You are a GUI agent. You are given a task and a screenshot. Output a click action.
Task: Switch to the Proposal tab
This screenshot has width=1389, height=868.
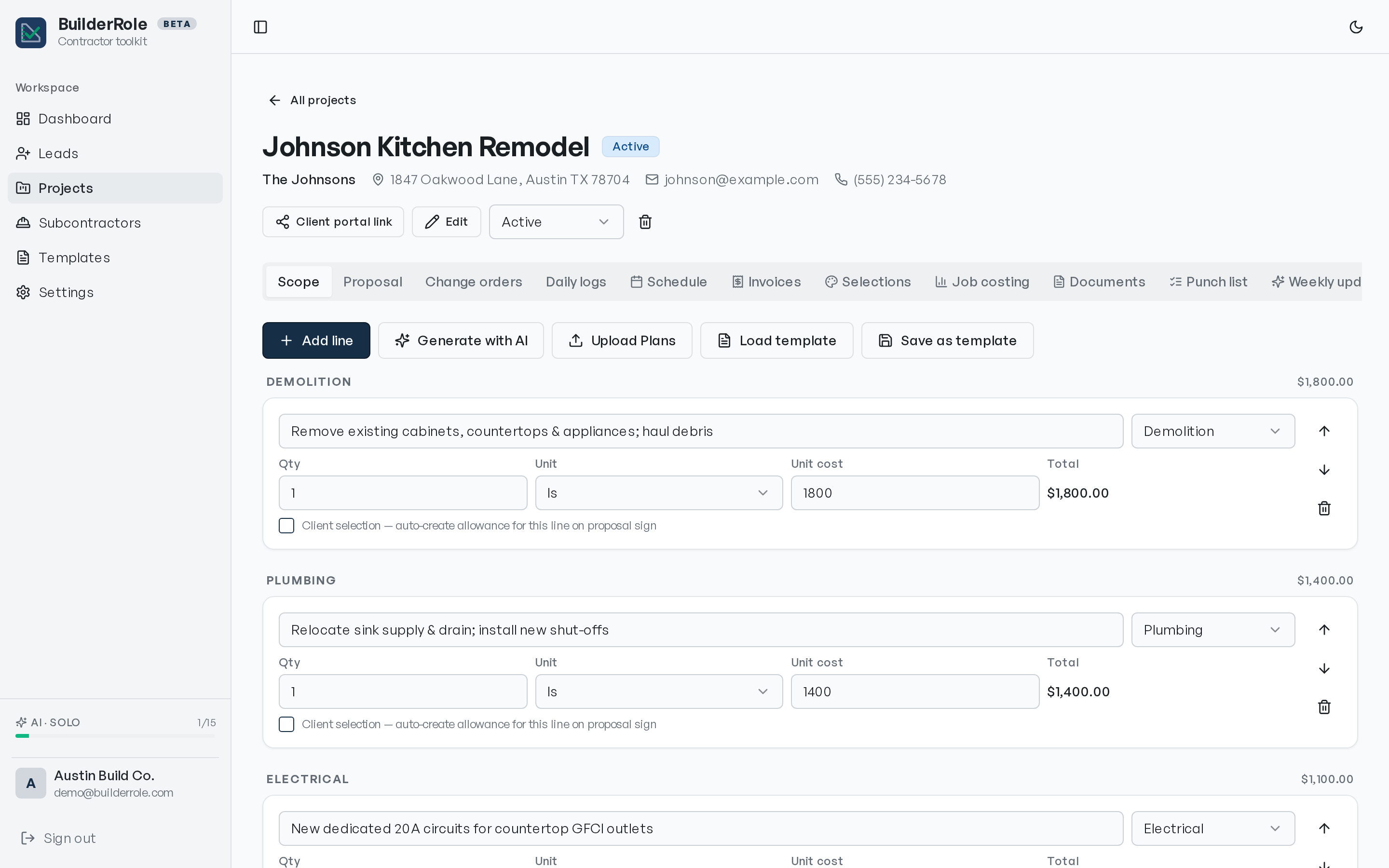pyautogui.click(x=372, y=282)
